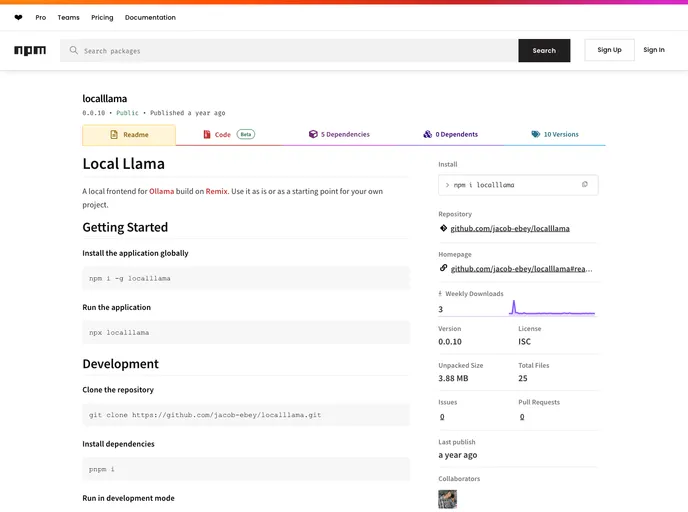This screenshot has height=512, width=688.
Task: Open the Ollama link
Action: pos(161,191)
